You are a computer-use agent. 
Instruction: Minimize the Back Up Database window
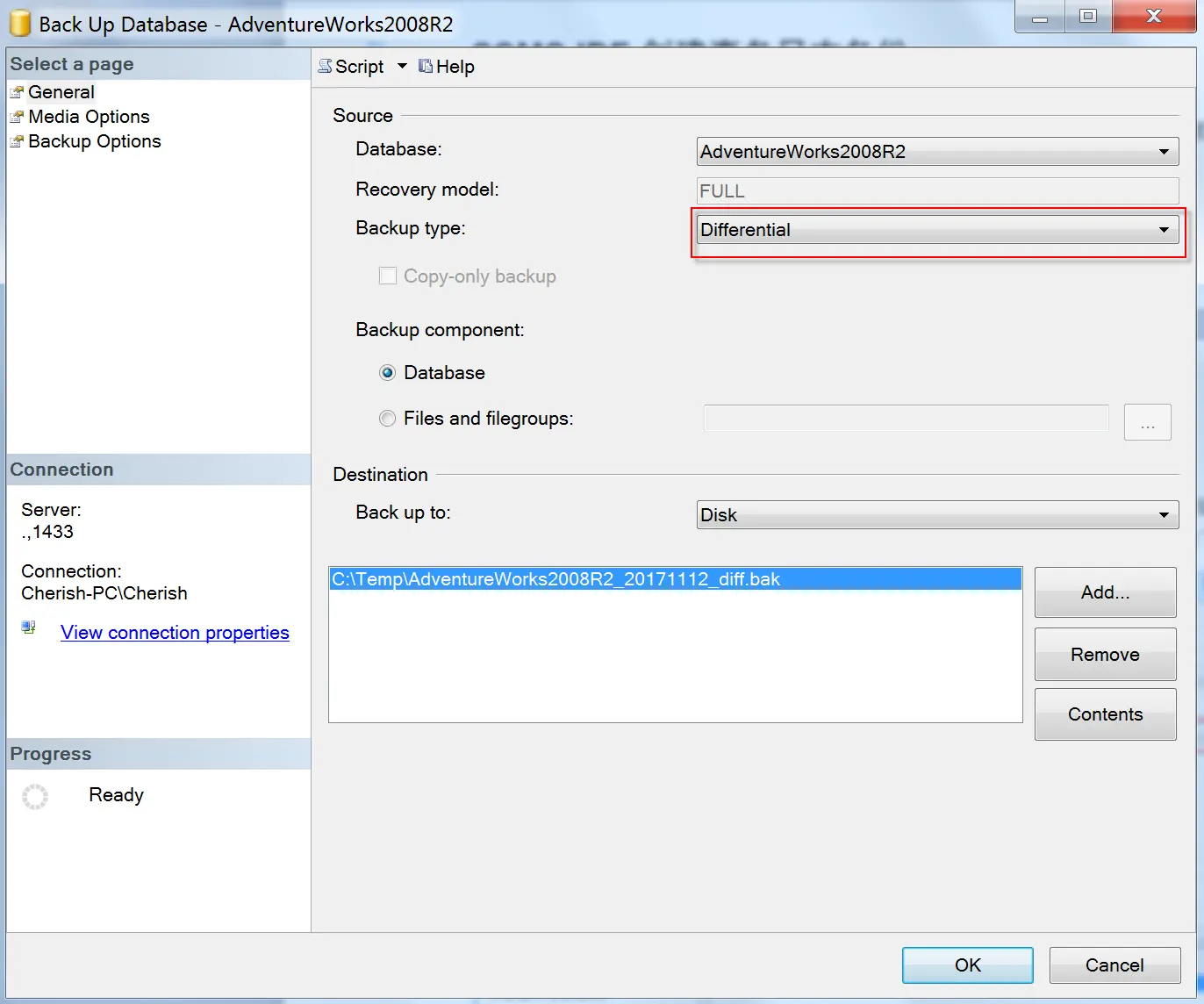1040,17
